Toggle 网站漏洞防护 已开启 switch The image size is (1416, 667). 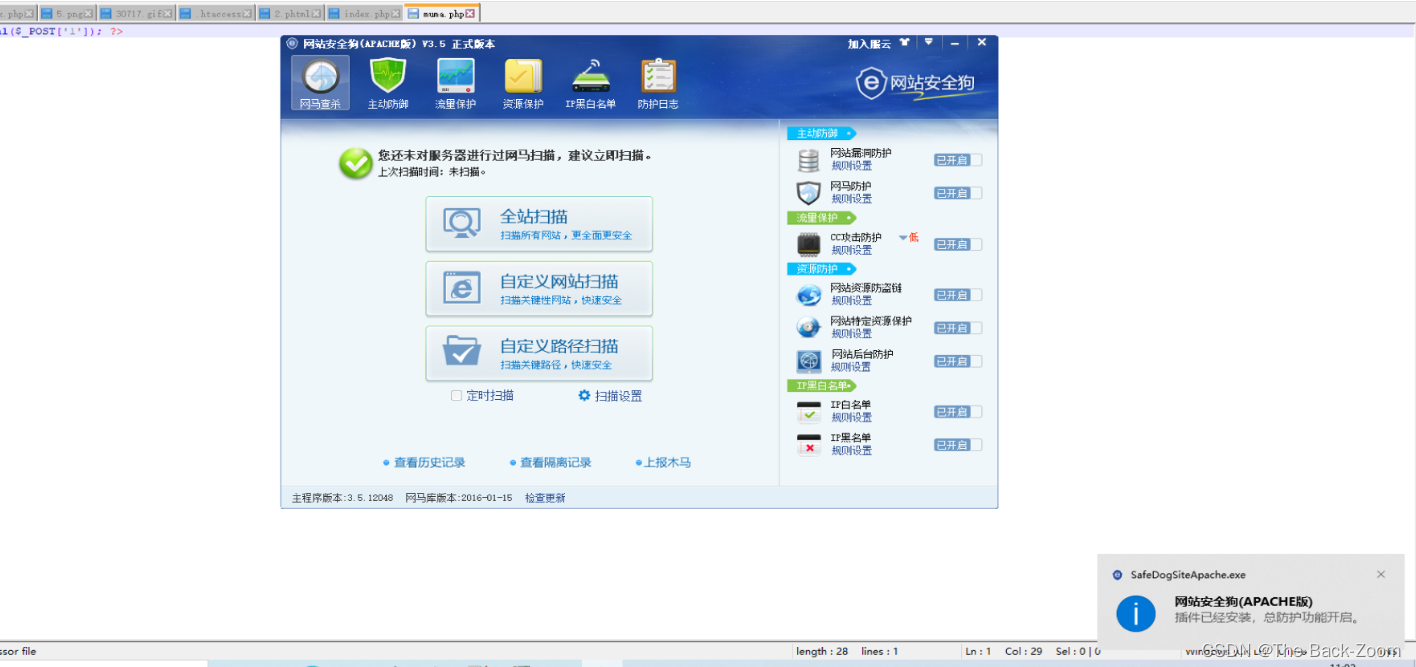click(x=958, y=160)
